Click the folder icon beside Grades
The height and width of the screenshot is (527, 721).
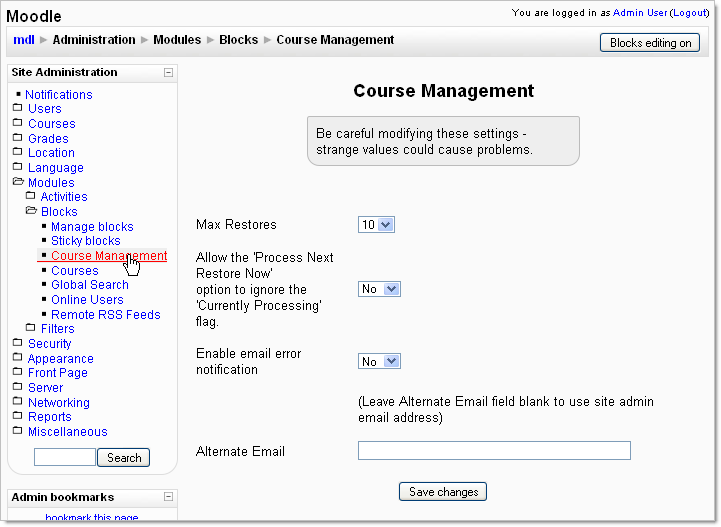[17, 137]
